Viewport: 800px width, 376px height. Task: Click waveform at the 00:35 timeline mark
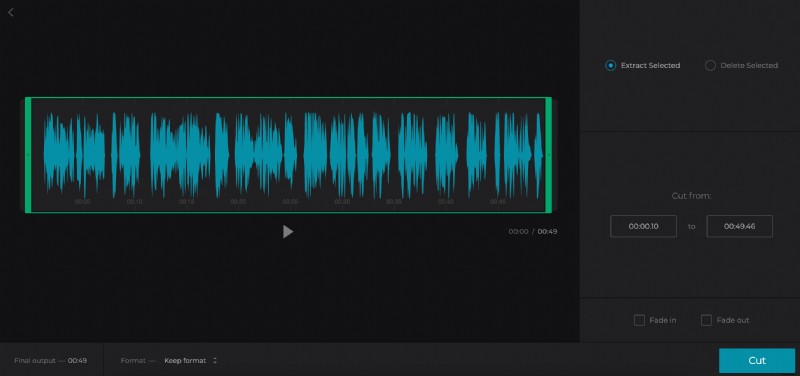tap(394, 202)
